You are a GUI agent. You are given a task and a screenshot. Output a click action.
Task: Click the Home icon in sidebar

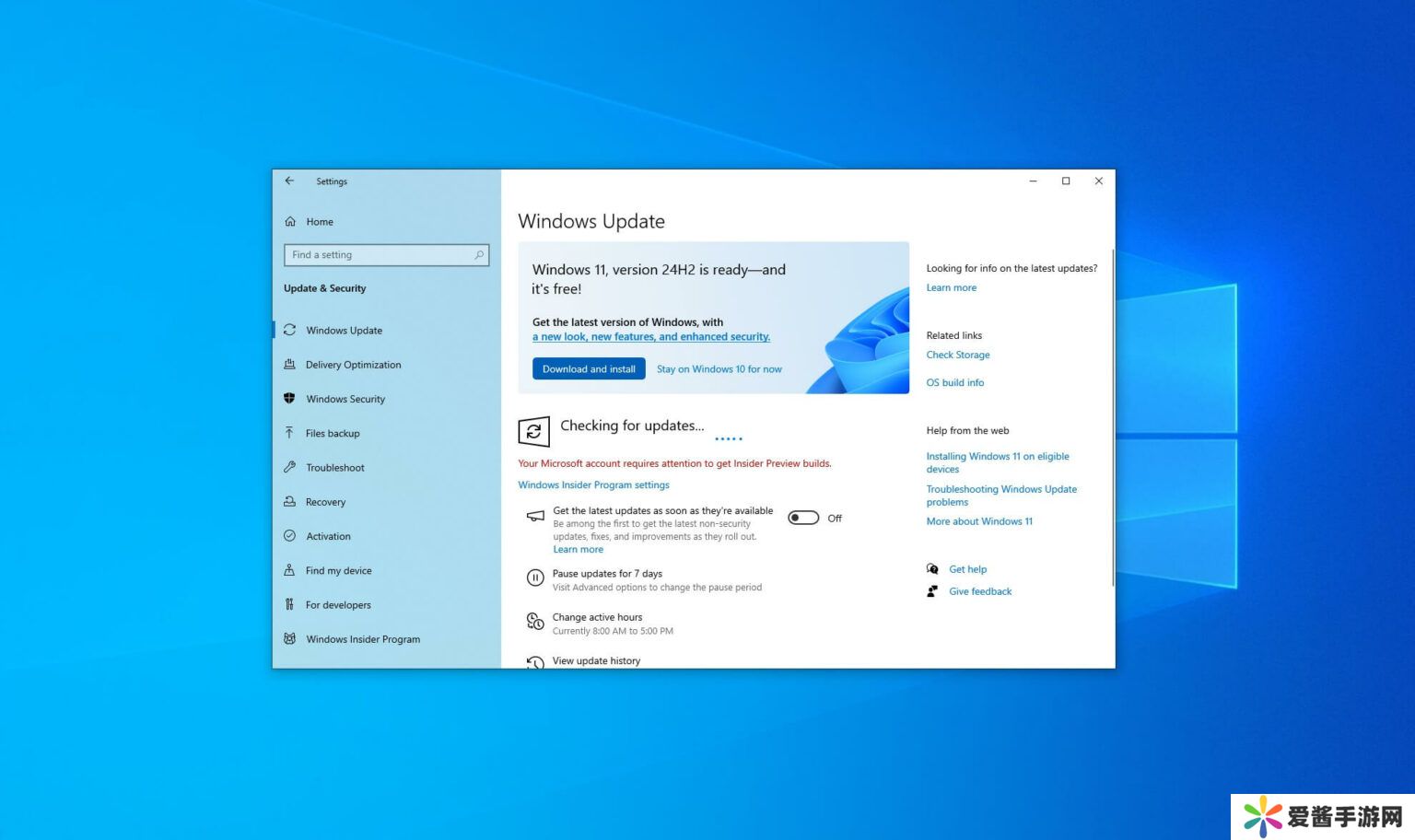click(290, 222)
